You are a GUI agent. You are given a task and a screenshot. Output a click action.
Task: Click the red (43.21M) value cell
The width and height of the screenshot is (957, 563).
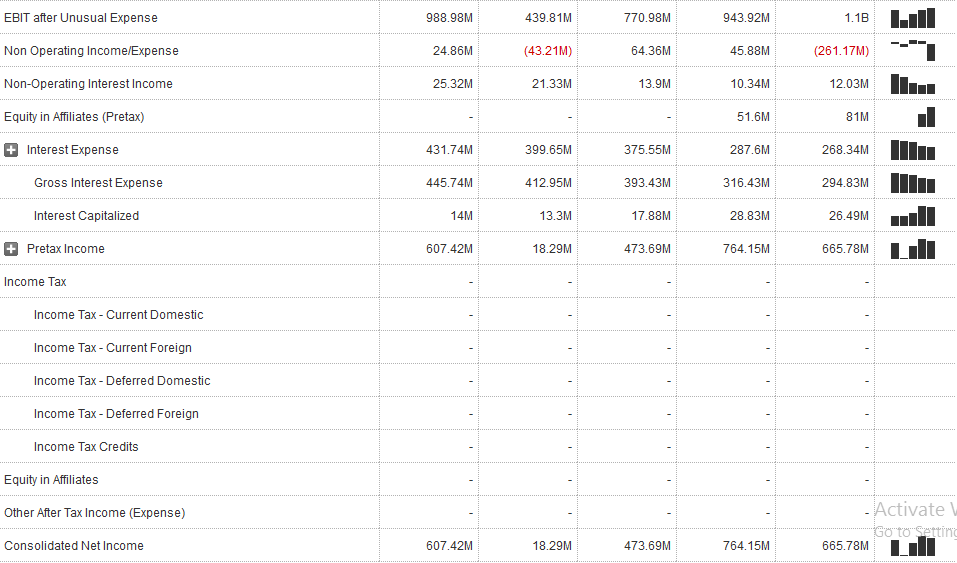[548, 51]
